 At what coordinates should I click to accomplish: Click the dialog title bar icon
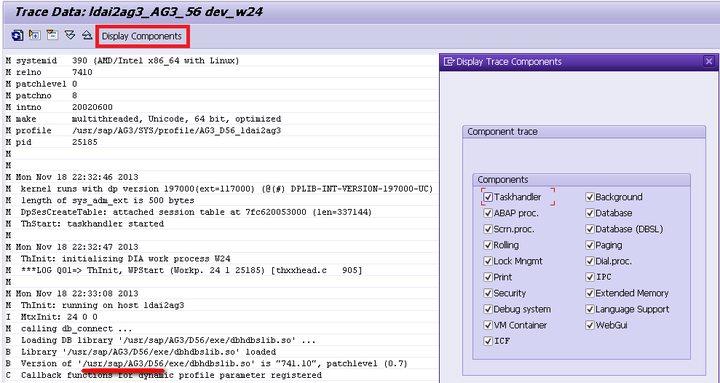pos(449,62)
